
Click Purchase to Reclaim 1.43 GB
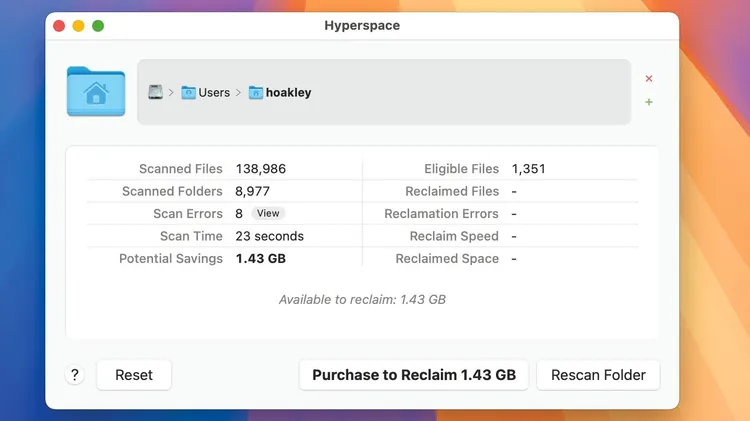pos(414,375)
